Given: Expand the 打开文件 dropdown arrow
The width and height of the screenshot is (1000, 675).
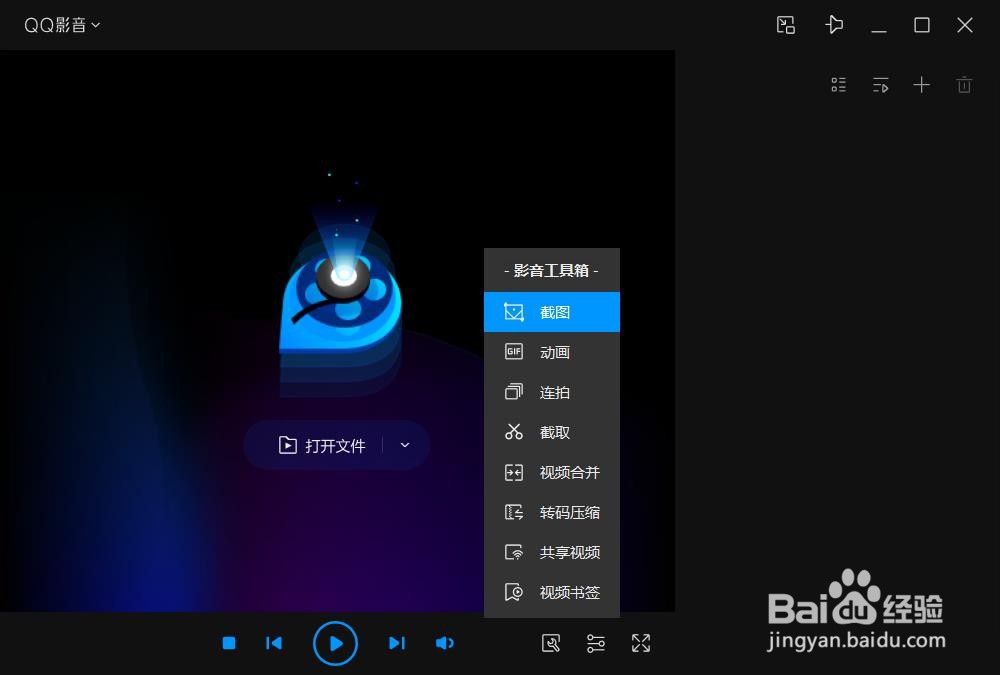Looking at the screenshot, I should pos(404,445).
